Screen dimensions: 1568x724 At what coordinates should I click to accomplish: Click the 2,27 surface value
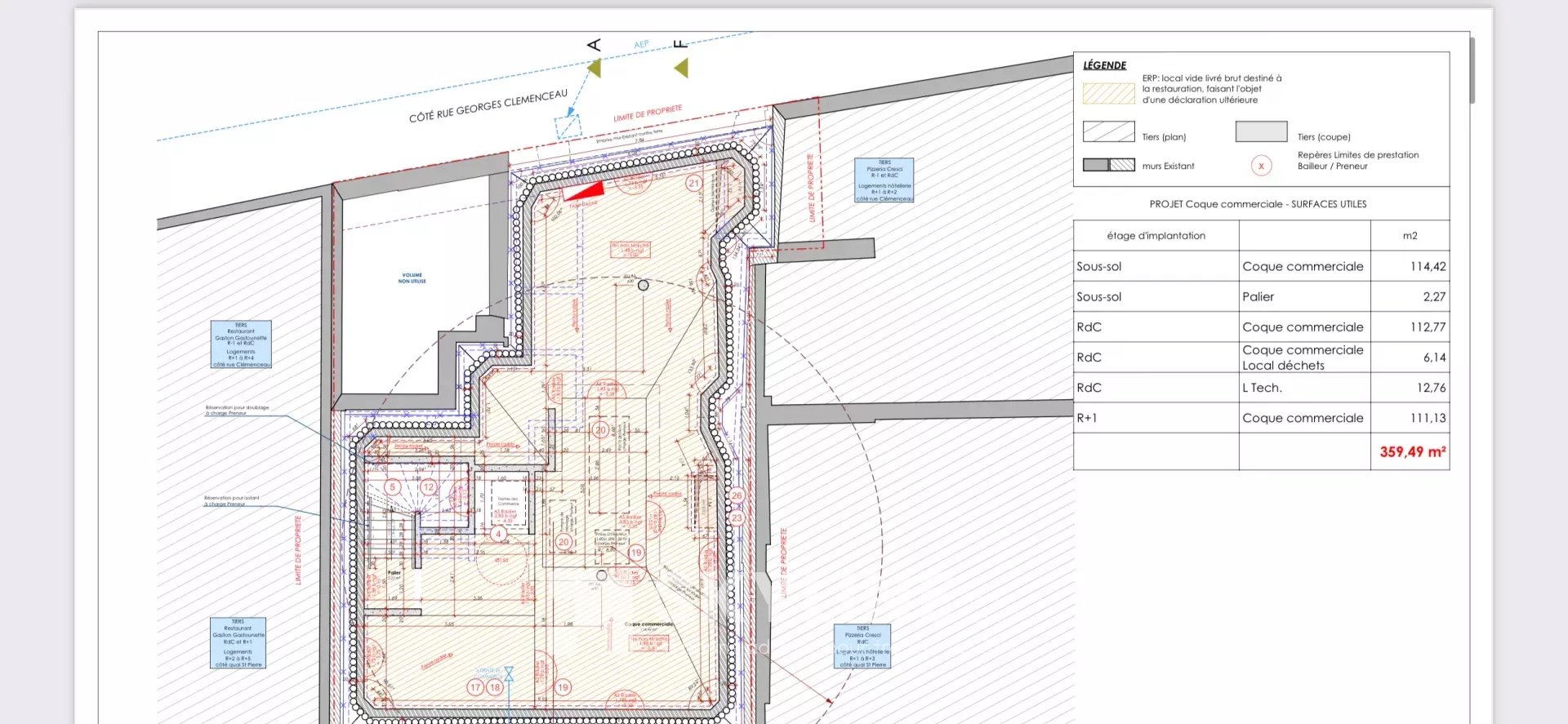1434,297
